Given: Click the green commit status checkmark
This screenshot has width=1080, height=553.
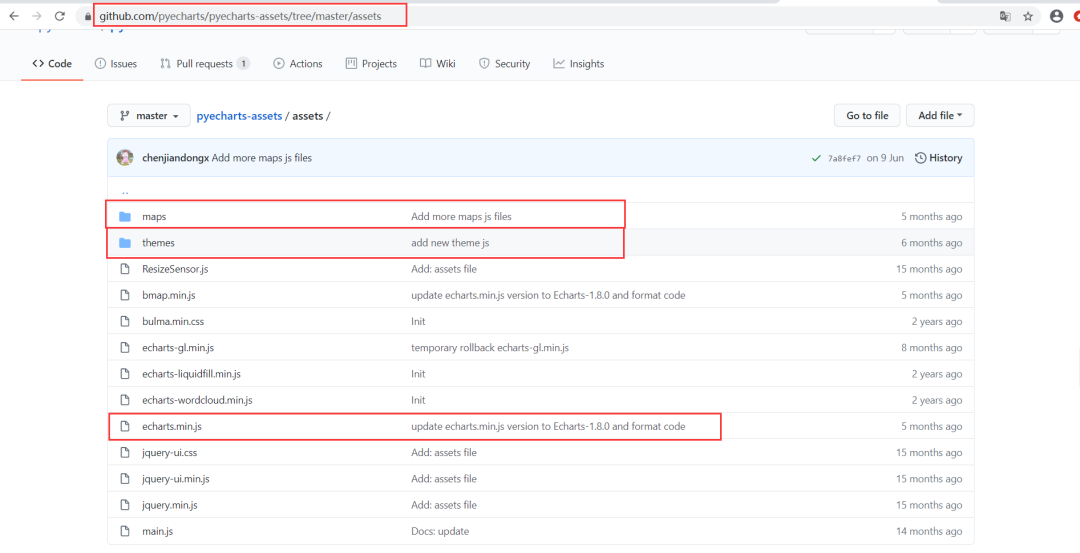Looking at the screenshot, I should click(817, 158).
